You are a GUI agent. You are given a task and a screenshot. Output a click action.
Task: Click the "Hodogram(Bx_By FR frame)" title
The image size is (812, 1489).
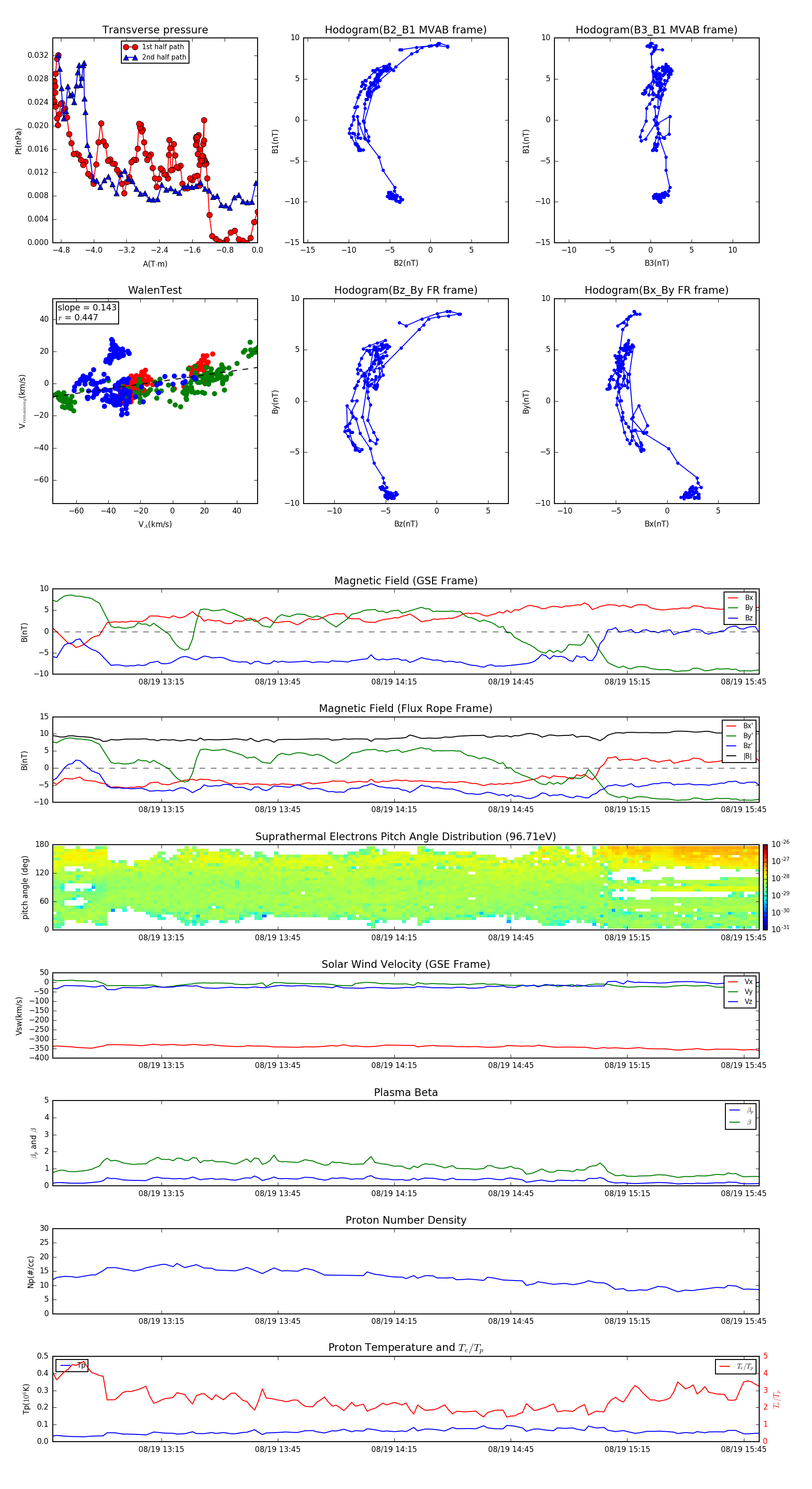tap(656, 290)
